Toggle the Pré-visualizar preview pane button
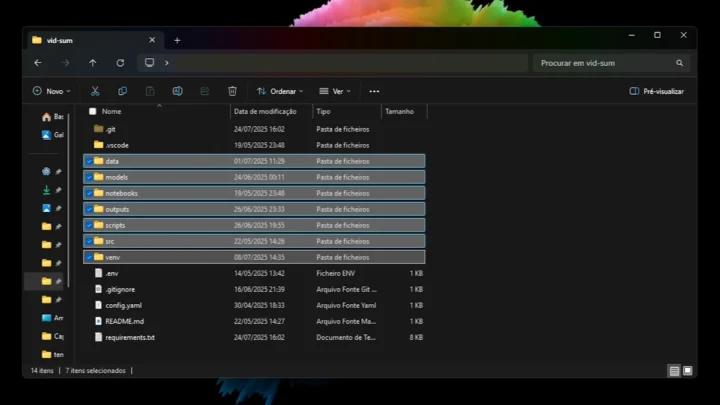This screenshot has width=720, height=405. point(657,91)
